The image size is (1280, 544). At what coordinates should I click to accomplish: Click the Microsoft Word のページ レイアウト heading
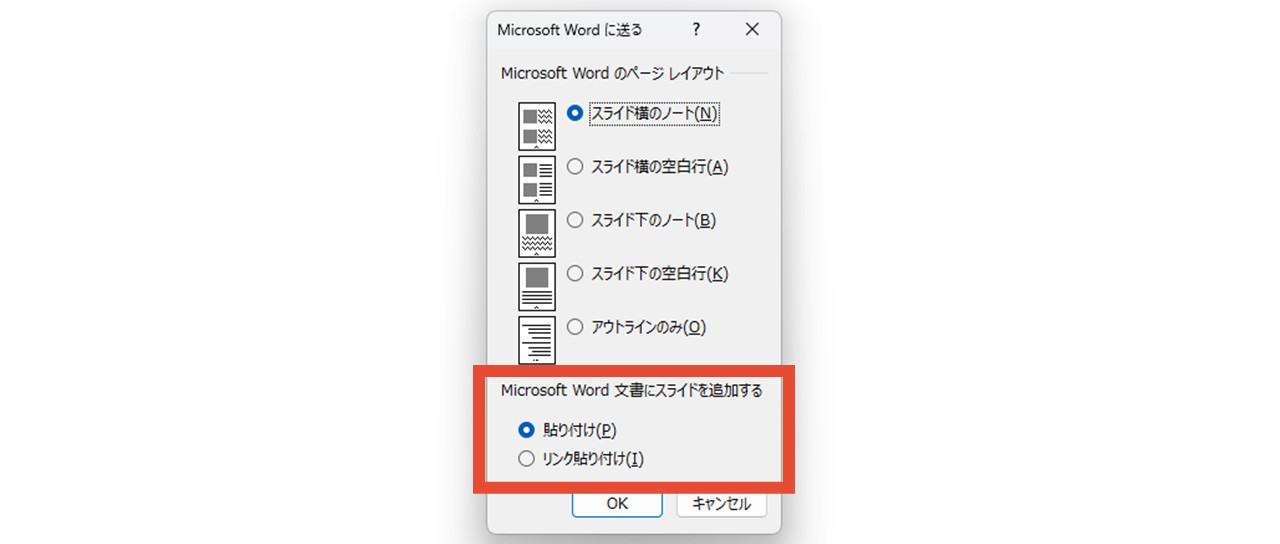(x=612, y=73)
